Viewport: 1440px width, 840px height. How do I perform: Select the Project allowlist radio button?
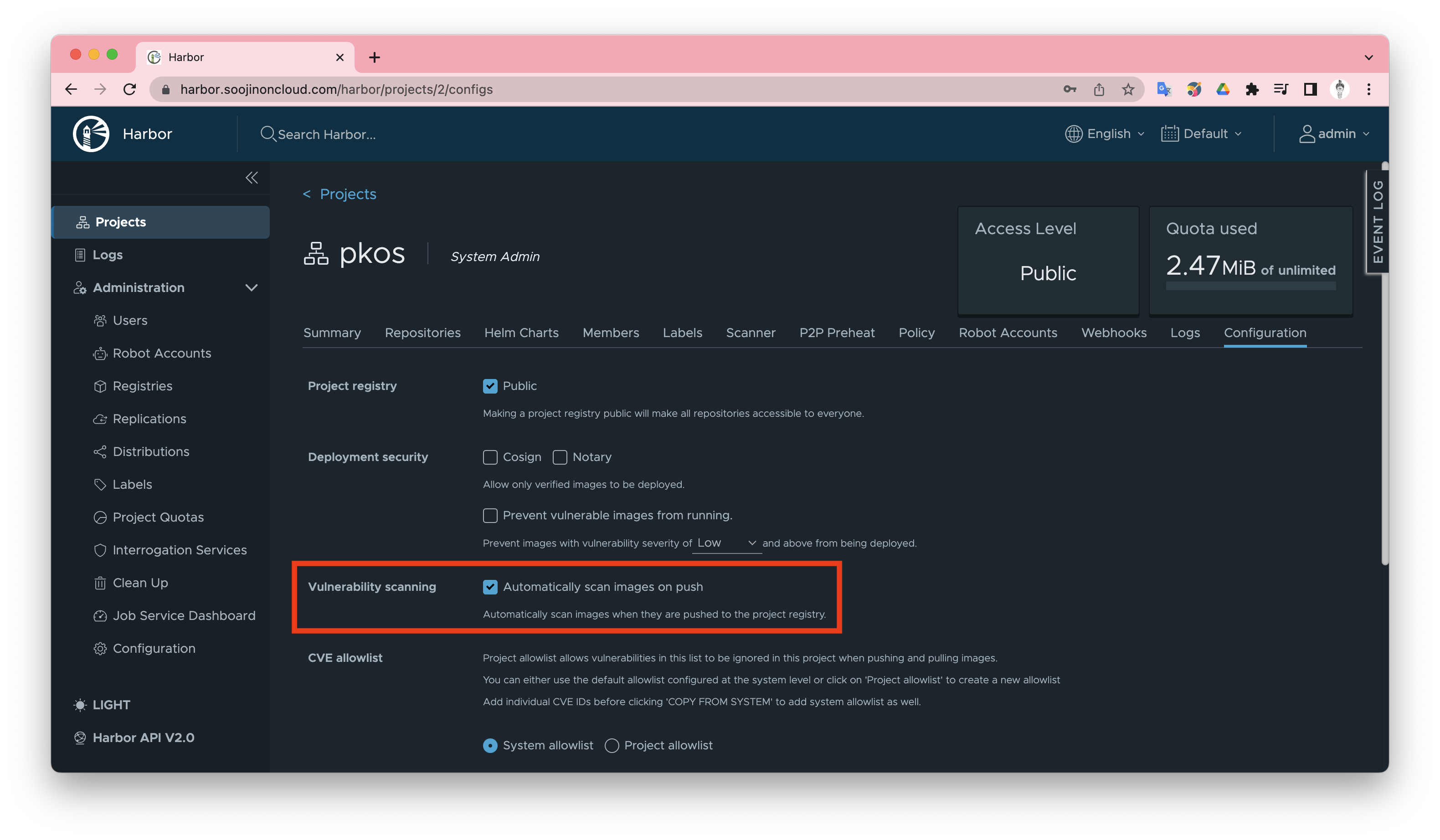pyautogui.click(x=612, y=746)
